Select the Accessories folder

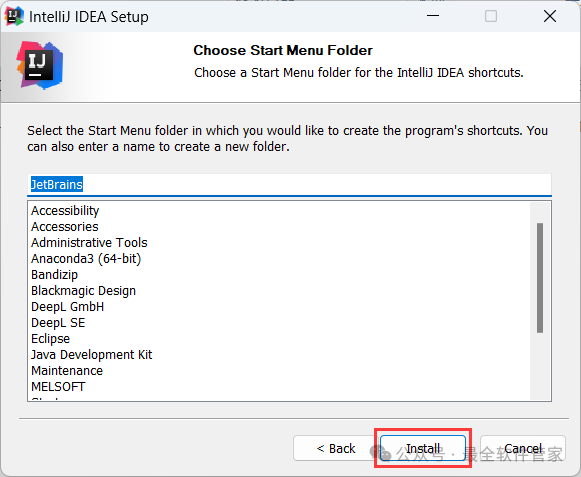pyautogui.click(x=65, y=226)
